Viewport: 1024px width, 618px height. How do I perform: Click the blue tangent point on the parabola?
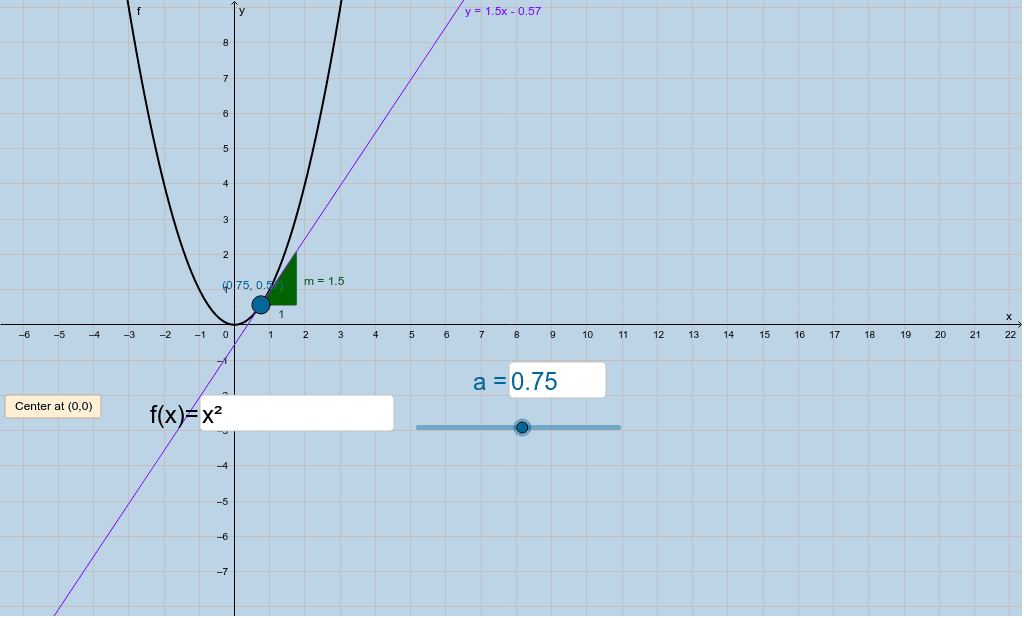[x=261, y=304]
